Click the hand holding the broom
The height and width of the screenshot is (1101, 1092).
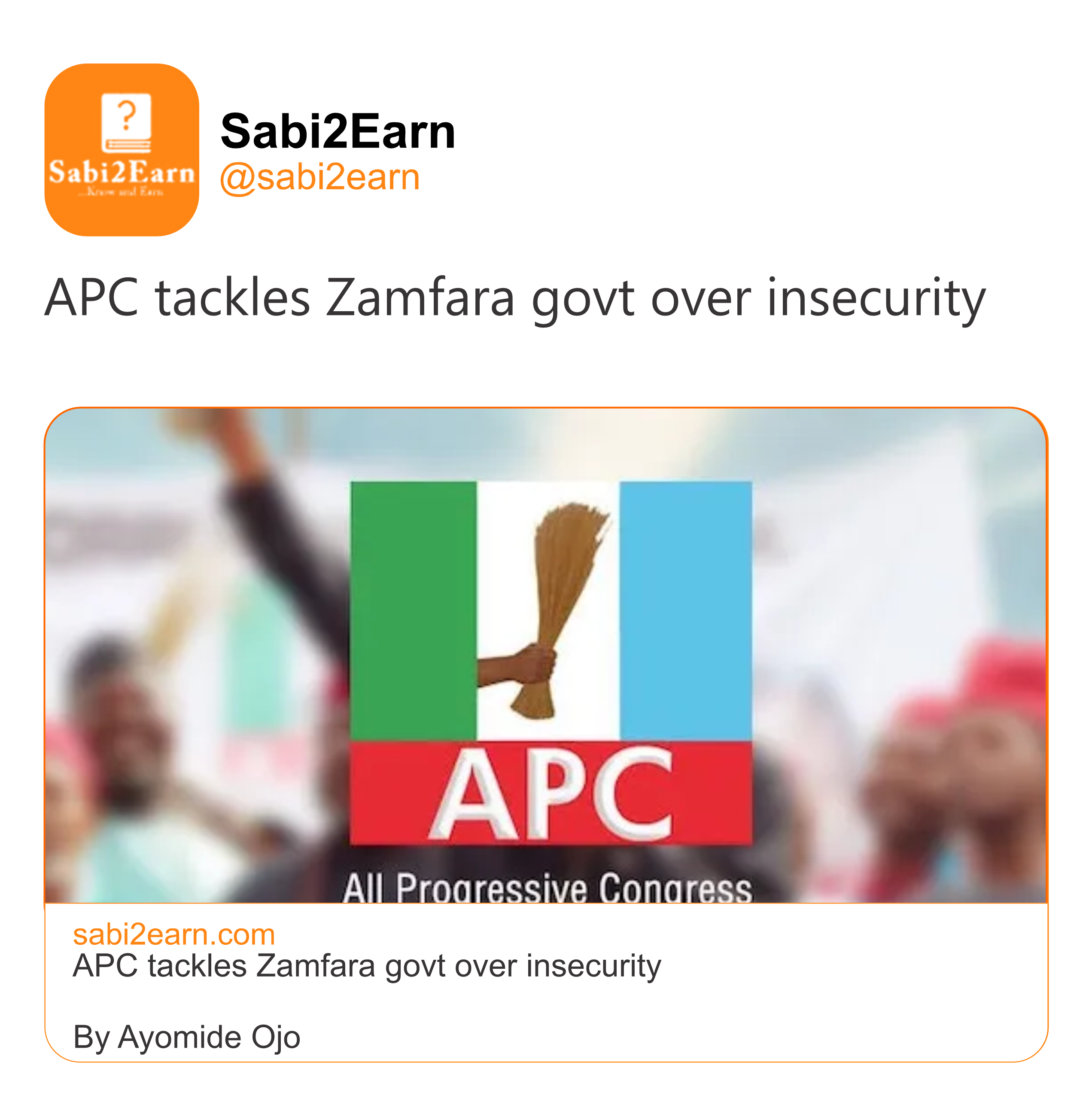coord(522,664)
